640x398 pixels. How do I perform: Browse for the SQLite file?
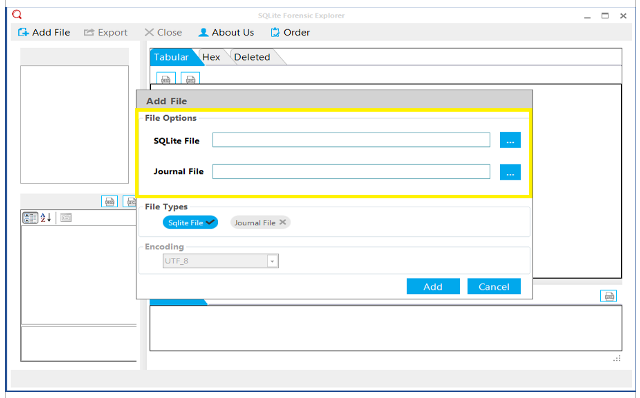(510, 140)
